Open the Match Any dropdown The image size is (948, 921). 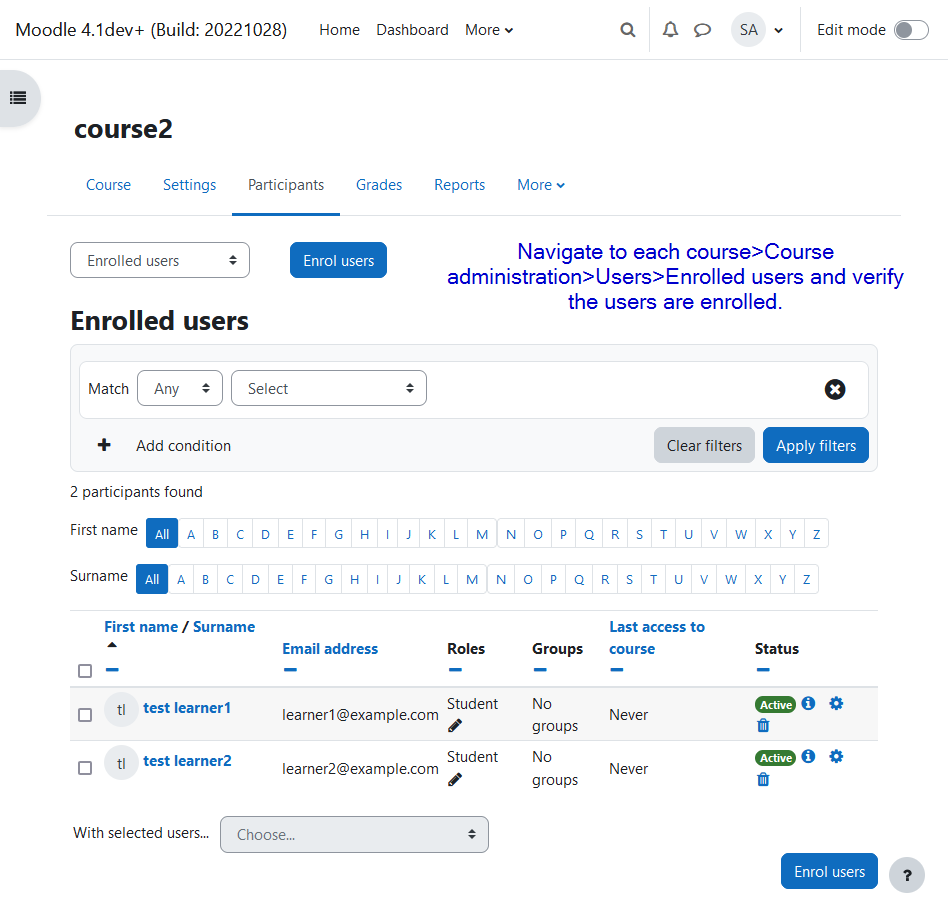(180, 388)
